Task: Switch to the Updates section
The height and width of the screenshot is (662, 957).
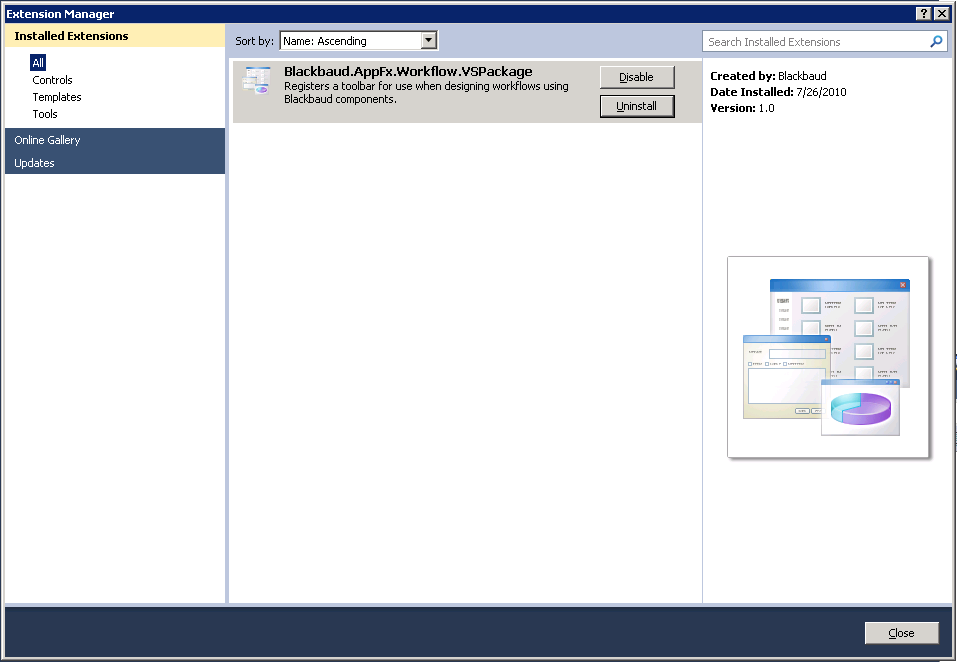Action: click(115, 163)
